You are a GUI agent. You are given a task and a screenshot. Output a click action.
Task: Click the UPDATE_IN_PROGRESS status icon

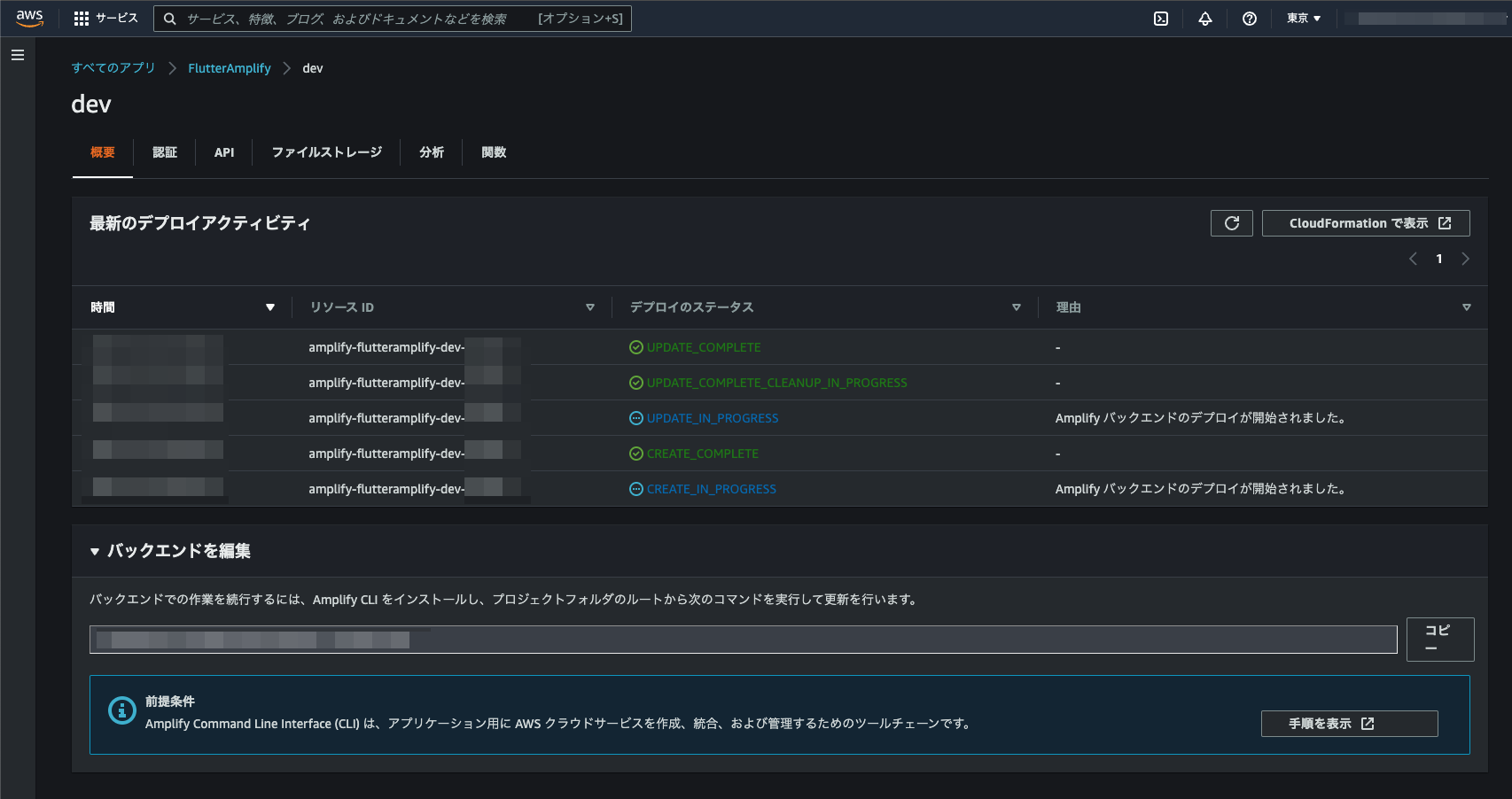pyautogui.click(x=636, y=418)
